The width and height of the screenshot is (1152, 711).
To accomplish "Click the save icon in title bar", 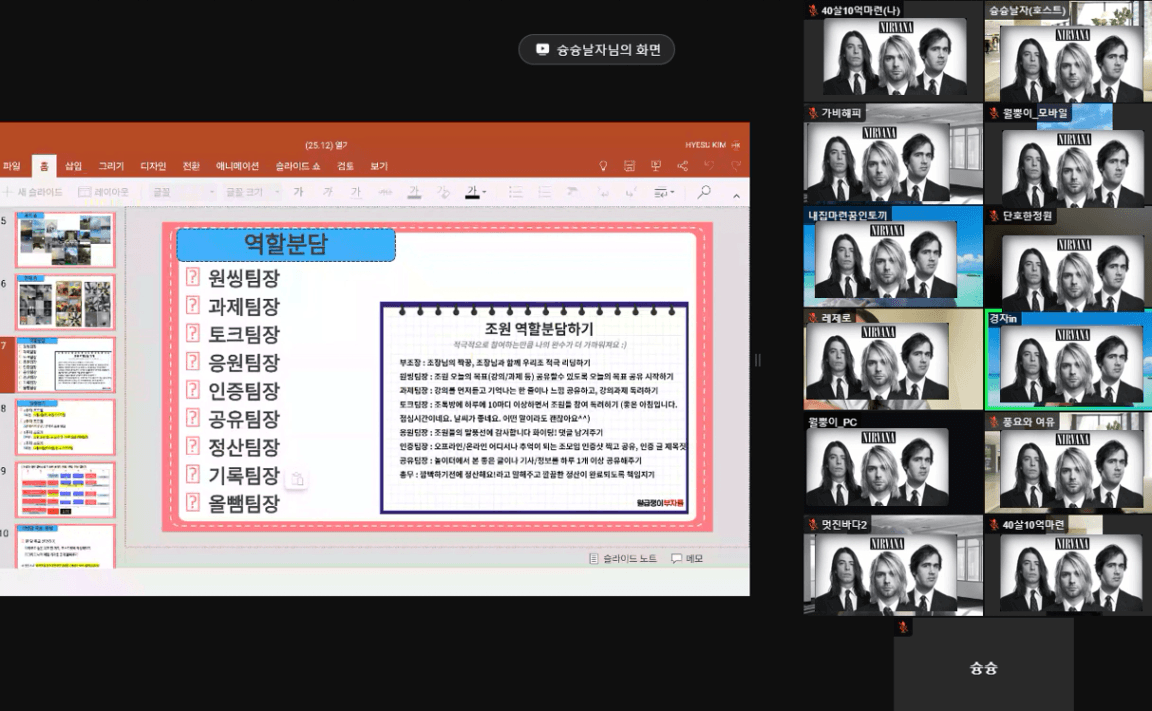I will (629, 166).
